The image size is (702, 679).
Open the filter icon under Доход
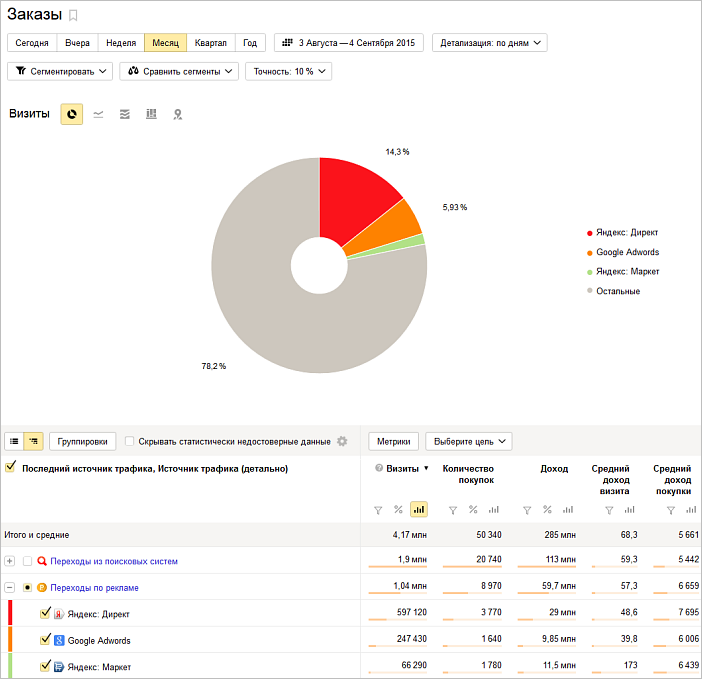click(527, 510)
